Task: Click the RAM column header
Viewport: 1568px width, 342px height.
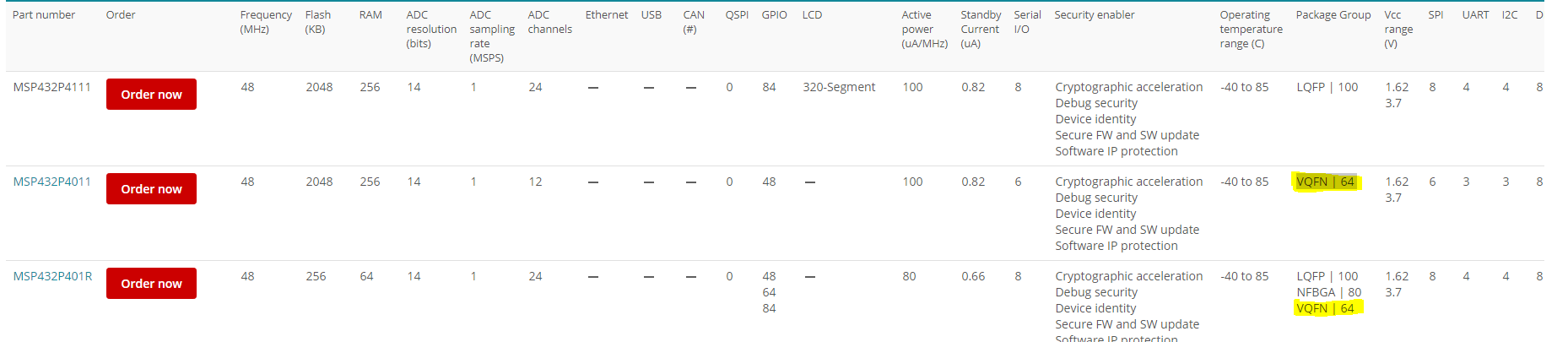Action: coord(370,15)
